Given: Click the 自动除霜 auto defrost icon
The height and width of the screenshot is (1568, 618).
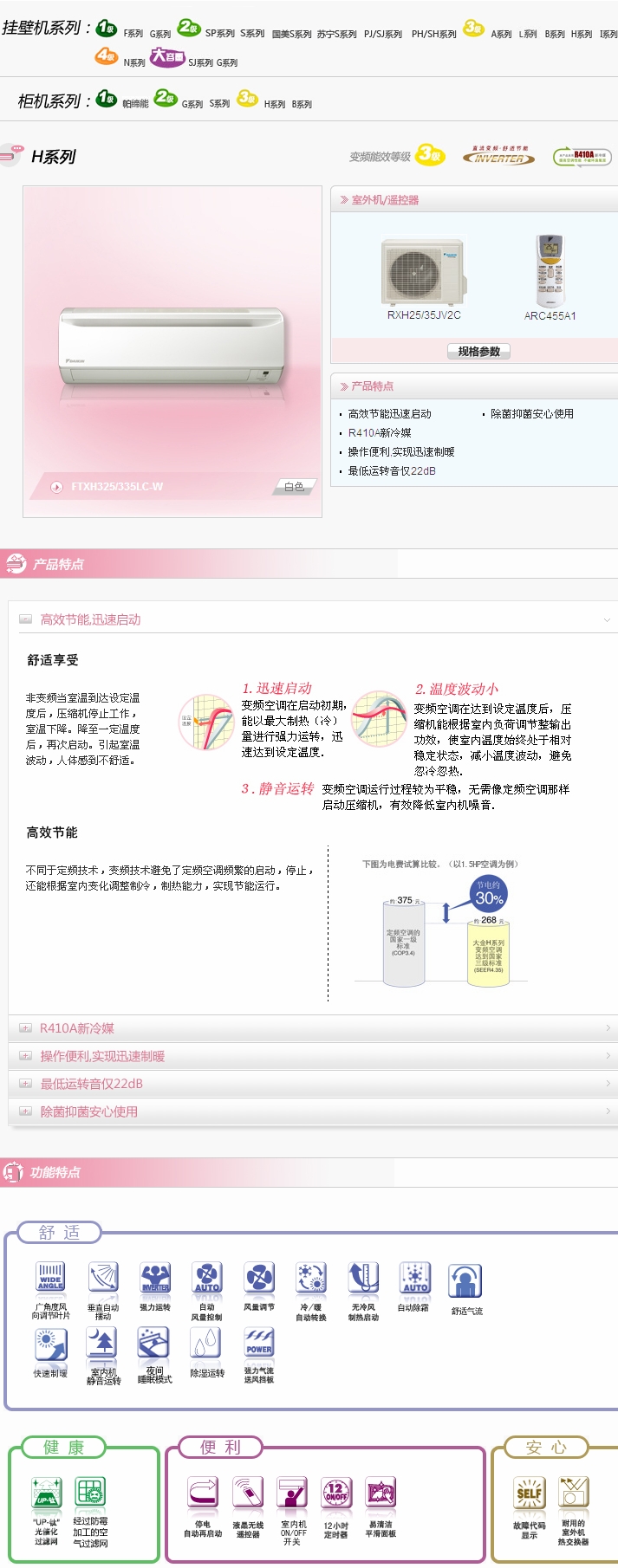Looking at the screenshot, I should pyautogui.click(x=414, y=1277).
